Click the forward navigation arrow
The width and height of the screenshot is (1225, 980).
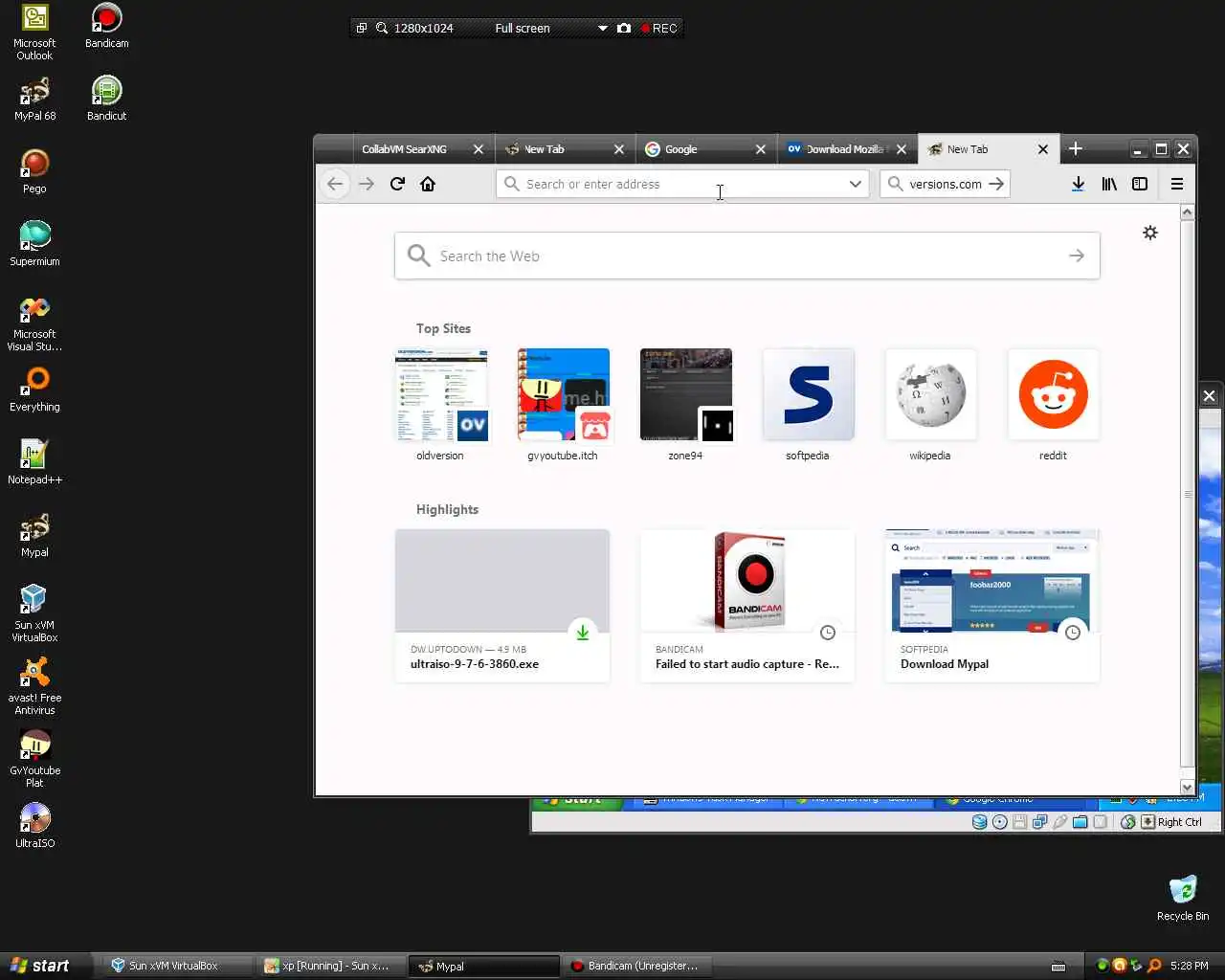coord(367,184)
